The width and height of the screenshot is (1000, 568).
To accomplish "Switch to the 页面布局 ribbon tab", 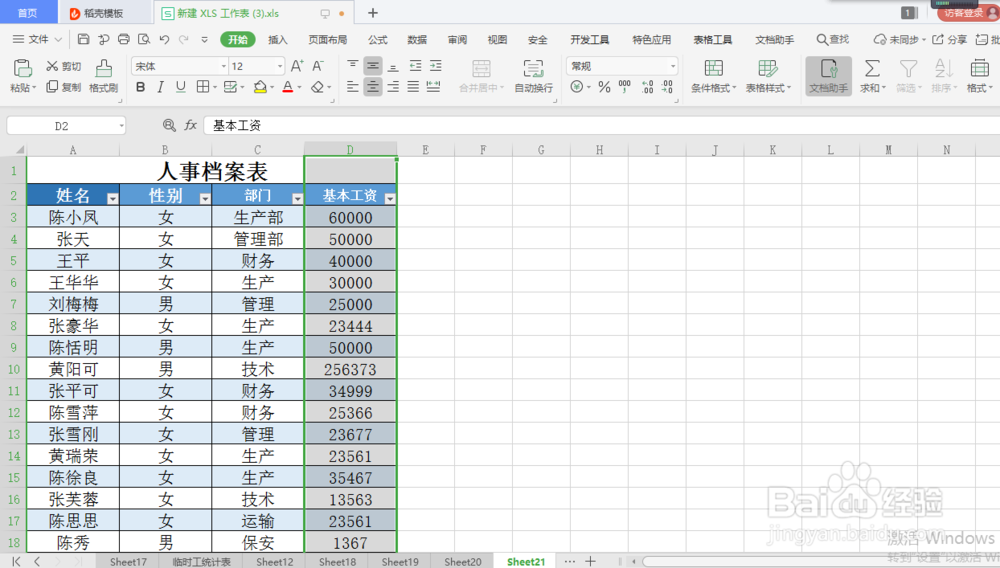I will pos(328,40).
